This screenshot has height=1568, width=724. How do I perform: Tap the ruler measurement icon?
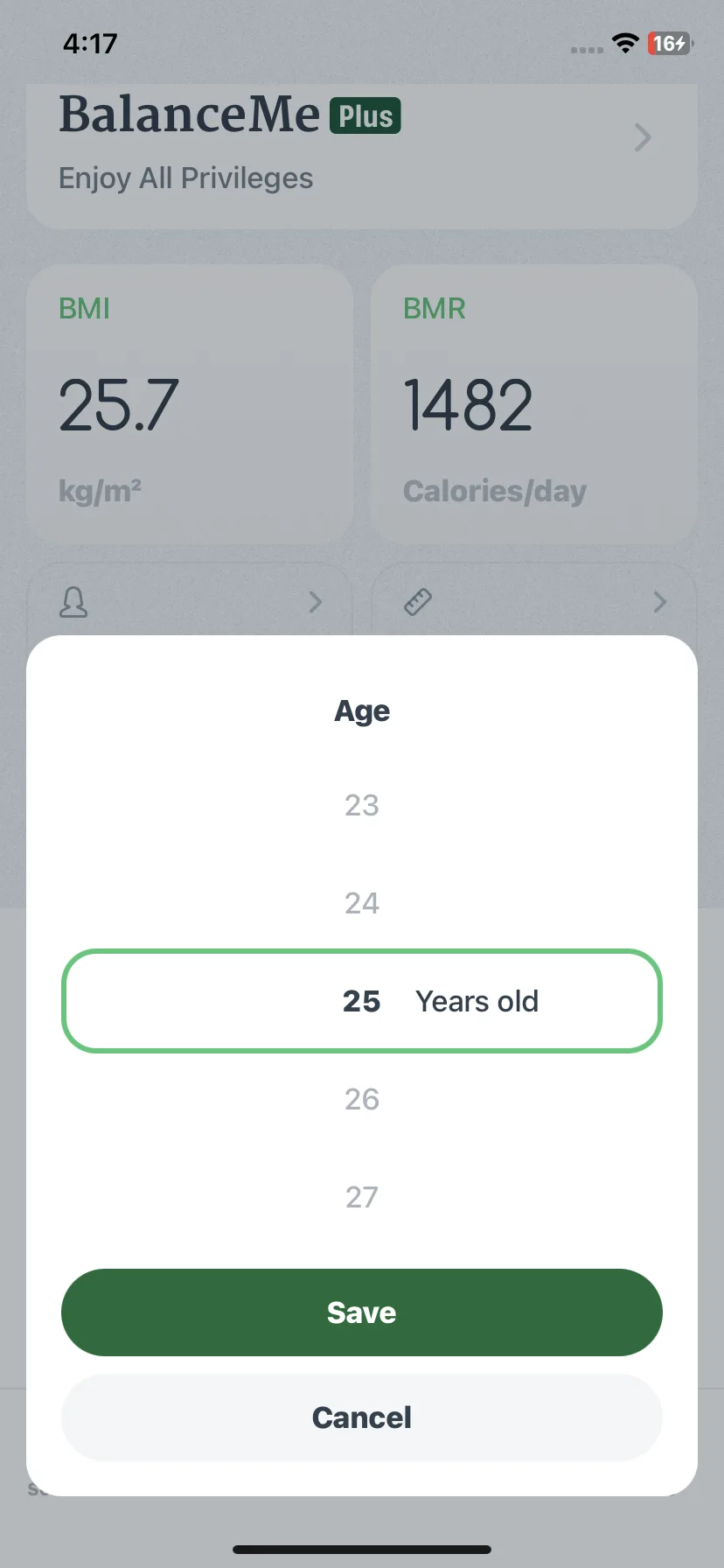418,602
